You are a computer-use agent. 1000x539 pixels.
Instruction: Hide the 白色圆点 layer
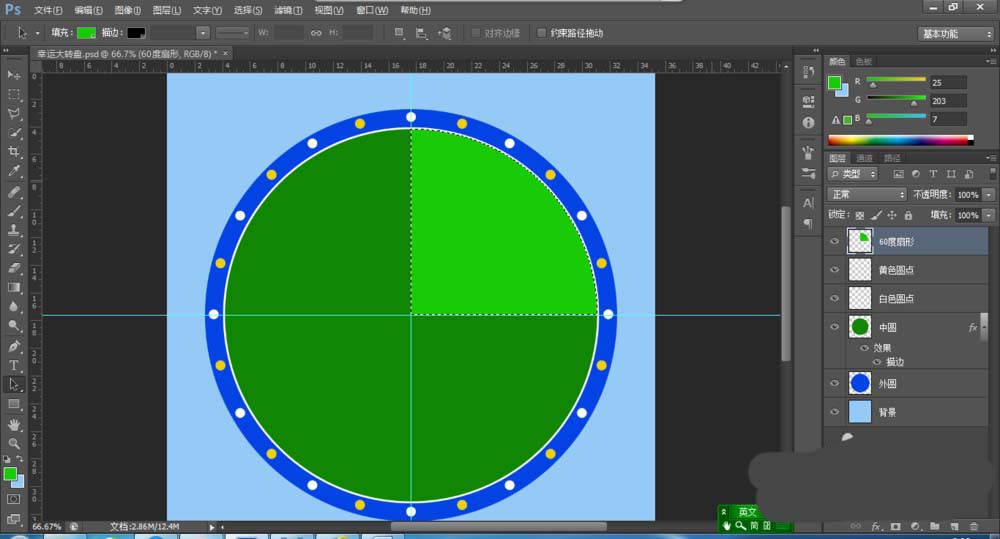[834, 299]
